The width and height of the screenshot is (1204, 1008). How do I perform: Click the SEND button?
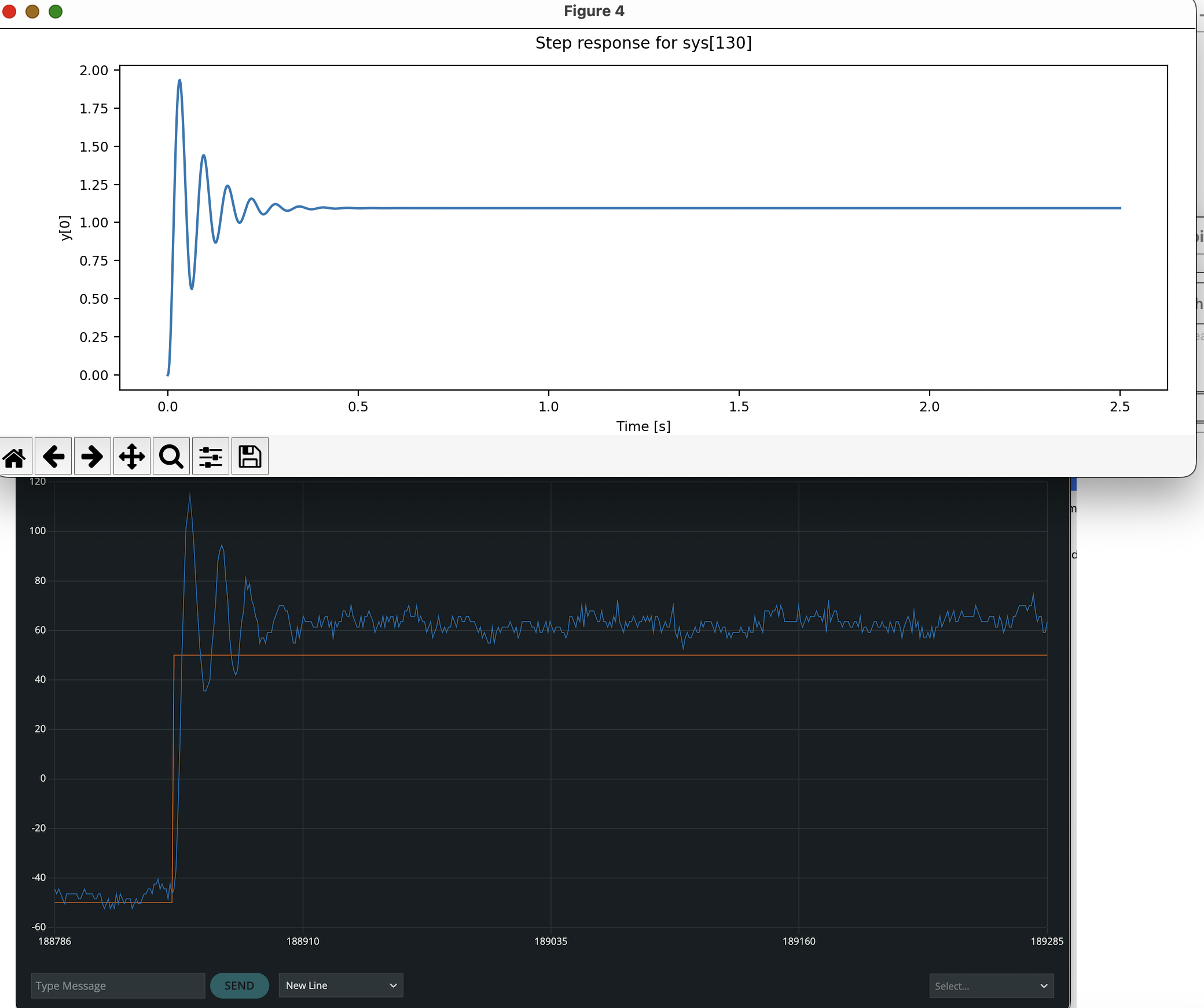tap(239, 985)
